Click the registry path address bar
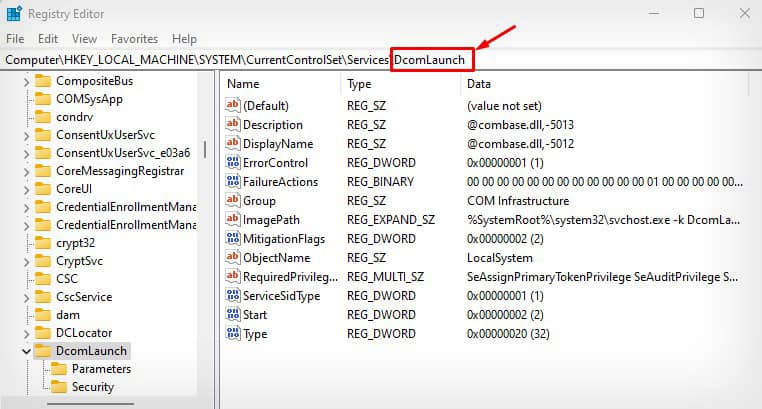This screenshot has height=409, width=762. click(x=381, y=60)
